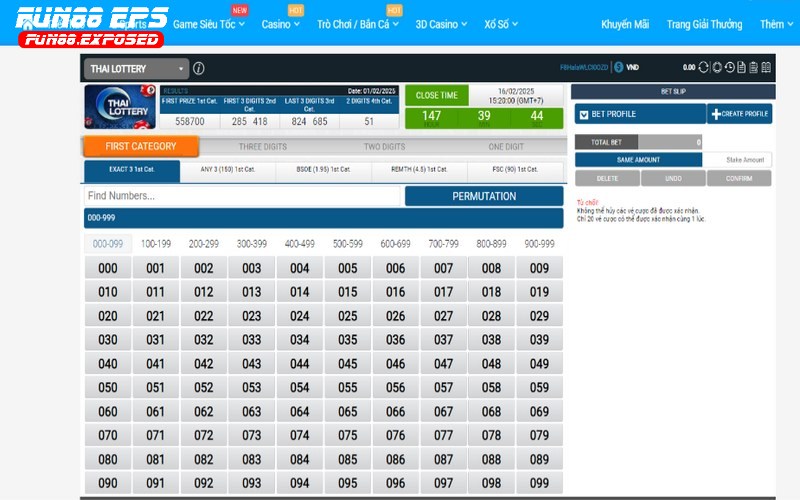Open the Thai Lottery game dropdown
Image resolution: width=800 pixels, height=500 pixels.
[x=136, y=69]
